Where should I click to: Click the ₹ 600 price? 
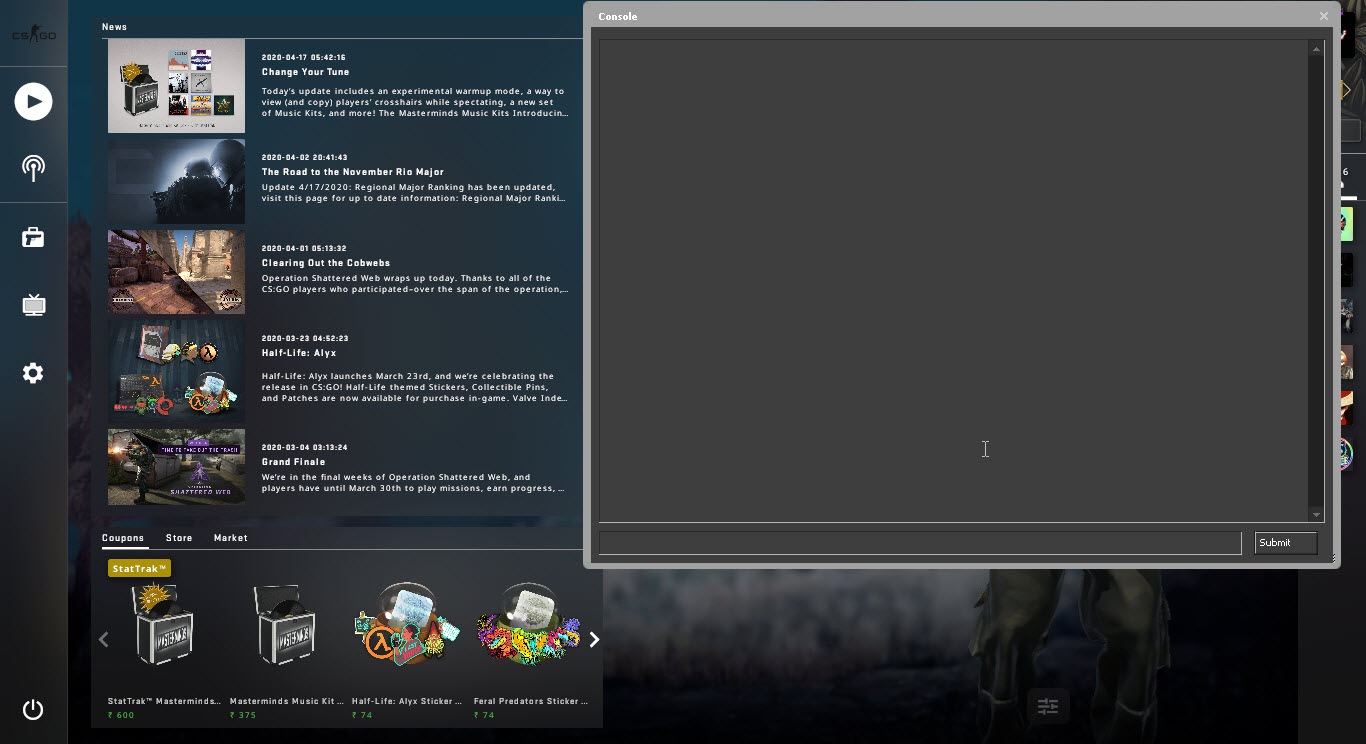(121, 715)
